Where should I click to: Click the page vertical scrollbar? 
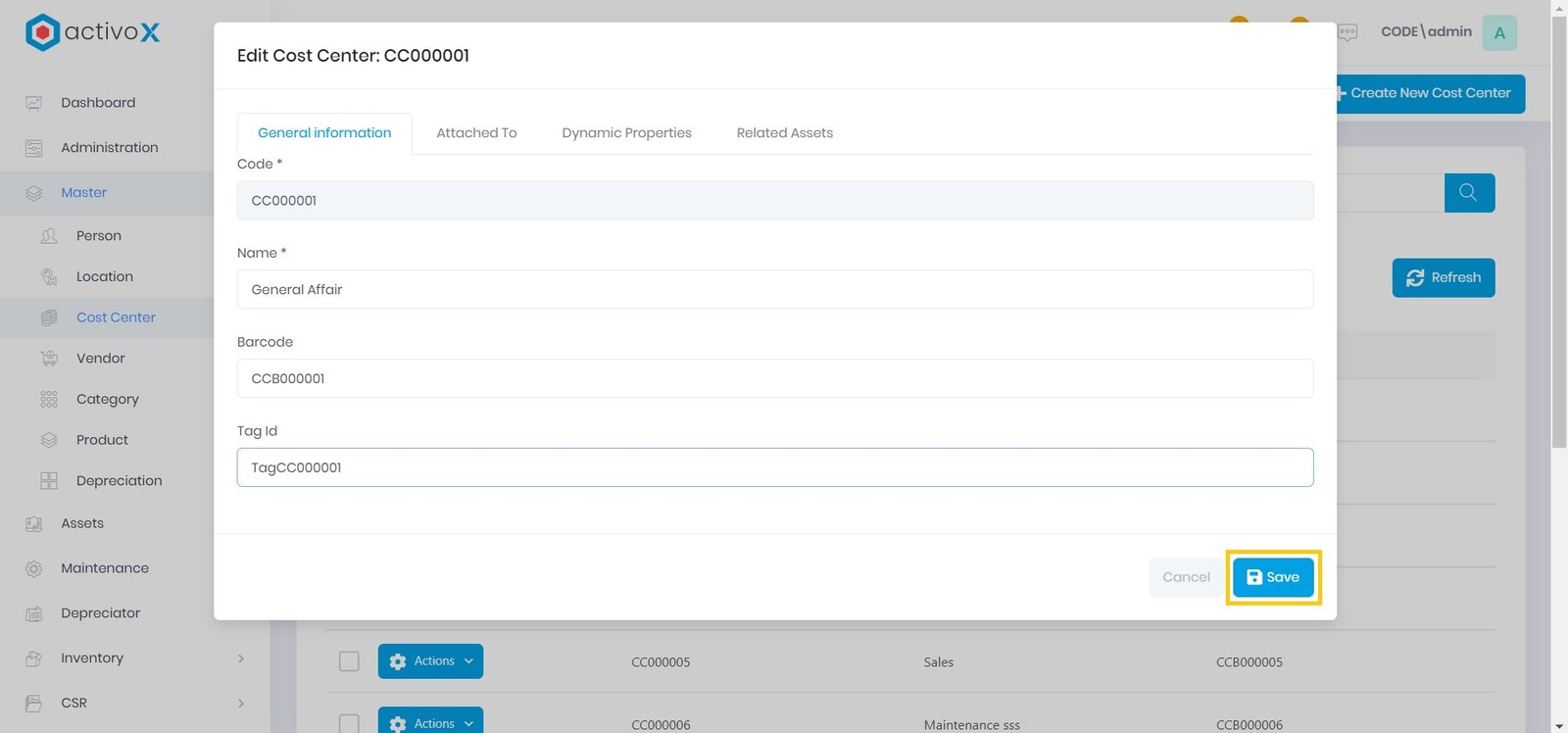(x=1559, y=294)
